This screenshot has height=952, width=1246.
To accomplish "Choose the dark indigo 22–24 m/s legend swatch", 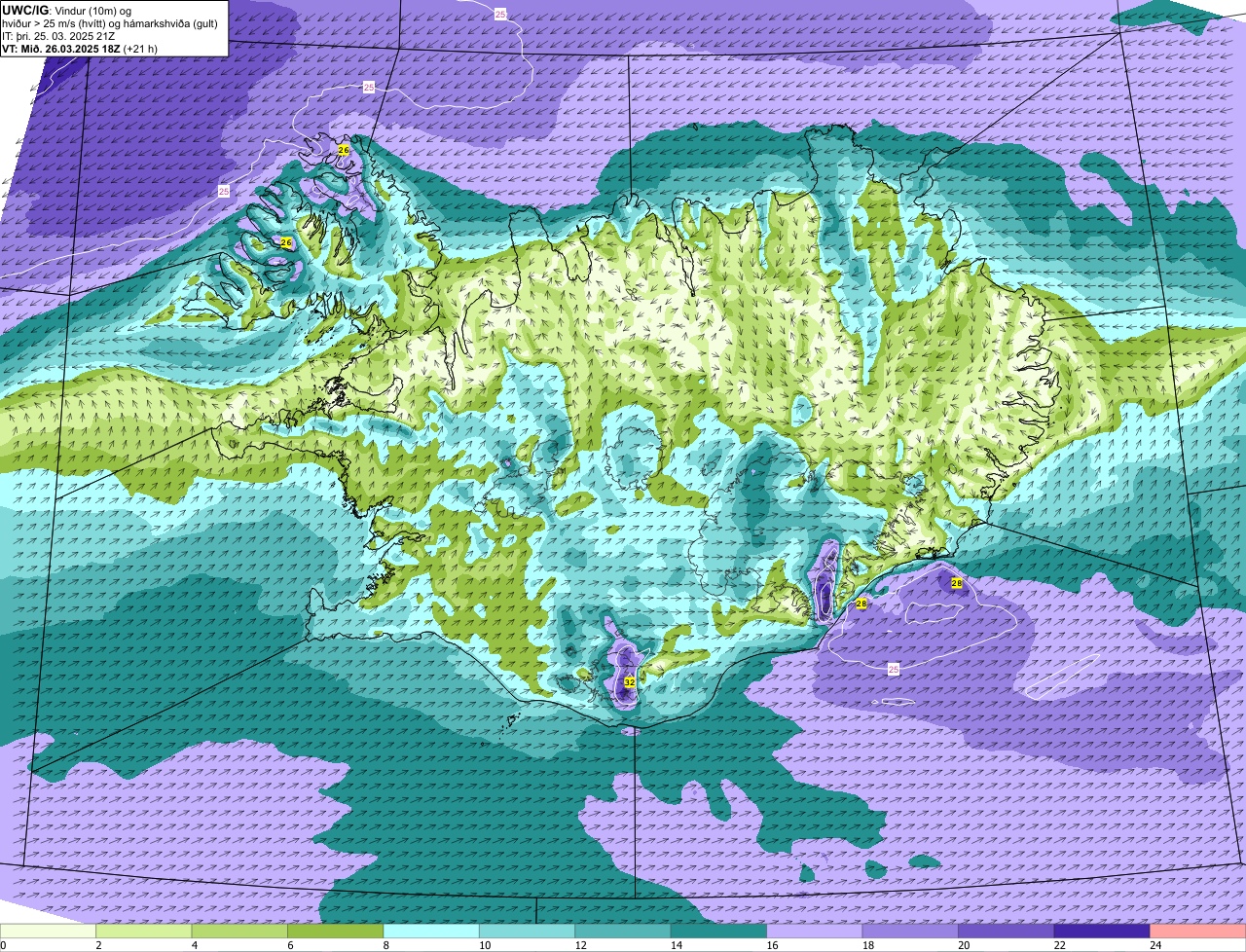I will pos(1102,932).
